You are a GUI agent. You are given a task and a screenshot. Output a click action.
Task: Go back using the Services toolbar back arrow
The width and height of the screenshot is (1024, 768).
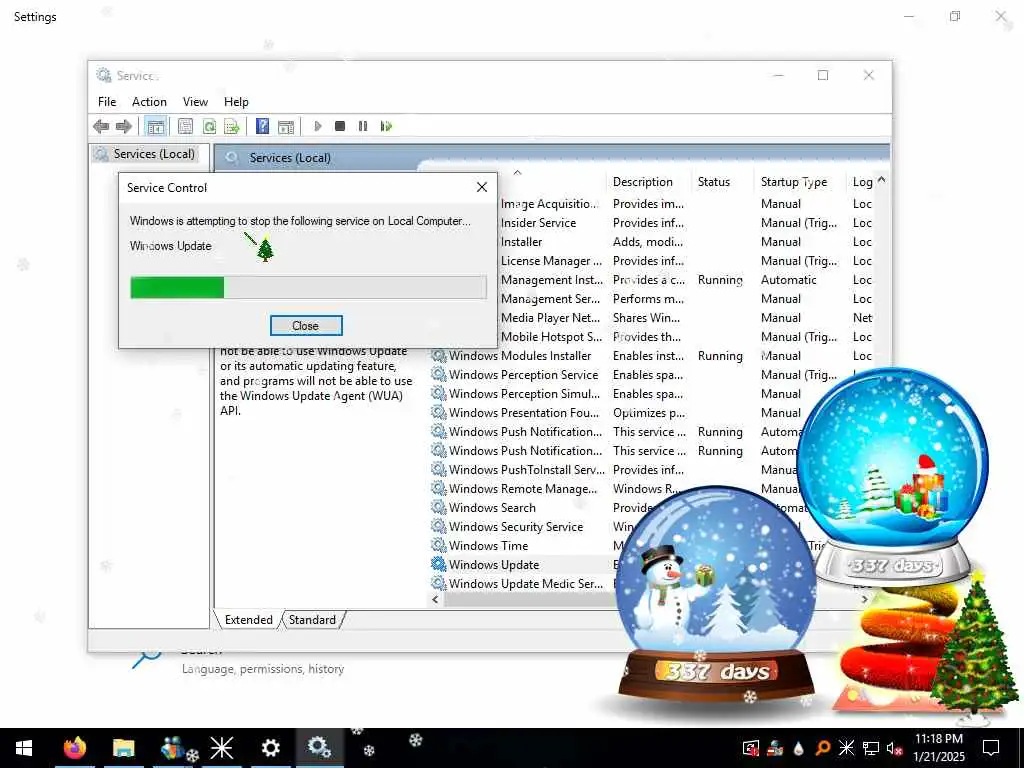(101, 126)
